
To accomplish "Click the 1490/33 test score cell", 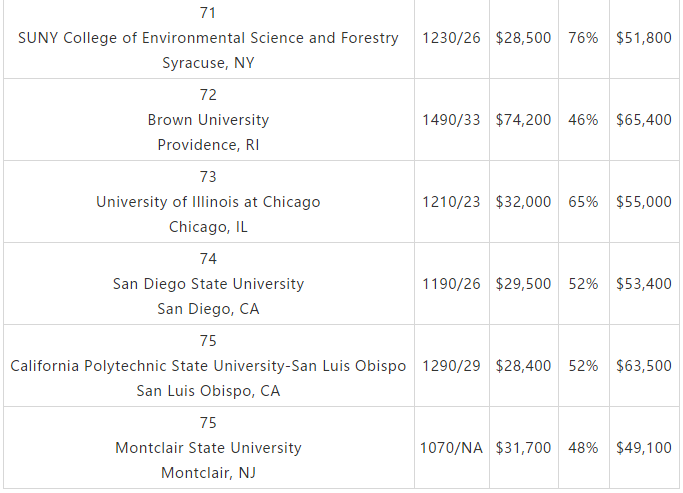I will [451, 120].
